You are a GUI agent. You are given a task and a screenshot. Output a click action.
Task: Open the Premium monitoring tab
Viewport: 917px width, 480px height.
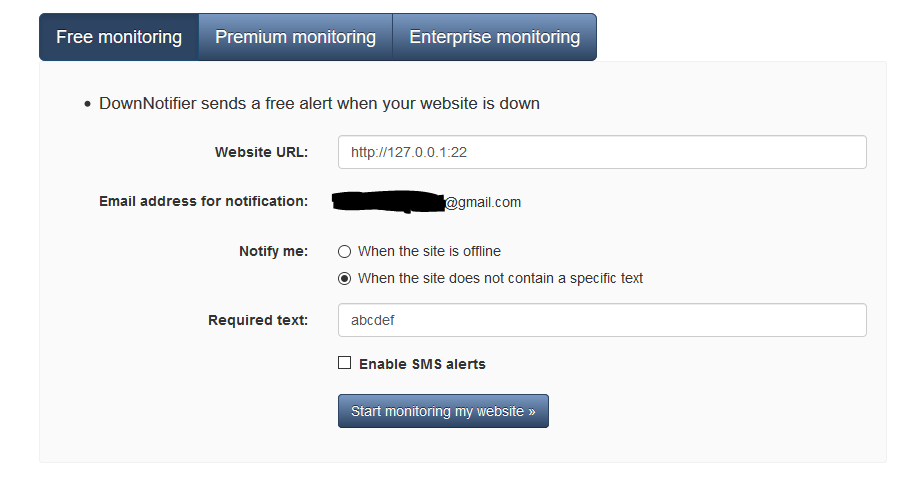(x=295, y=37)
